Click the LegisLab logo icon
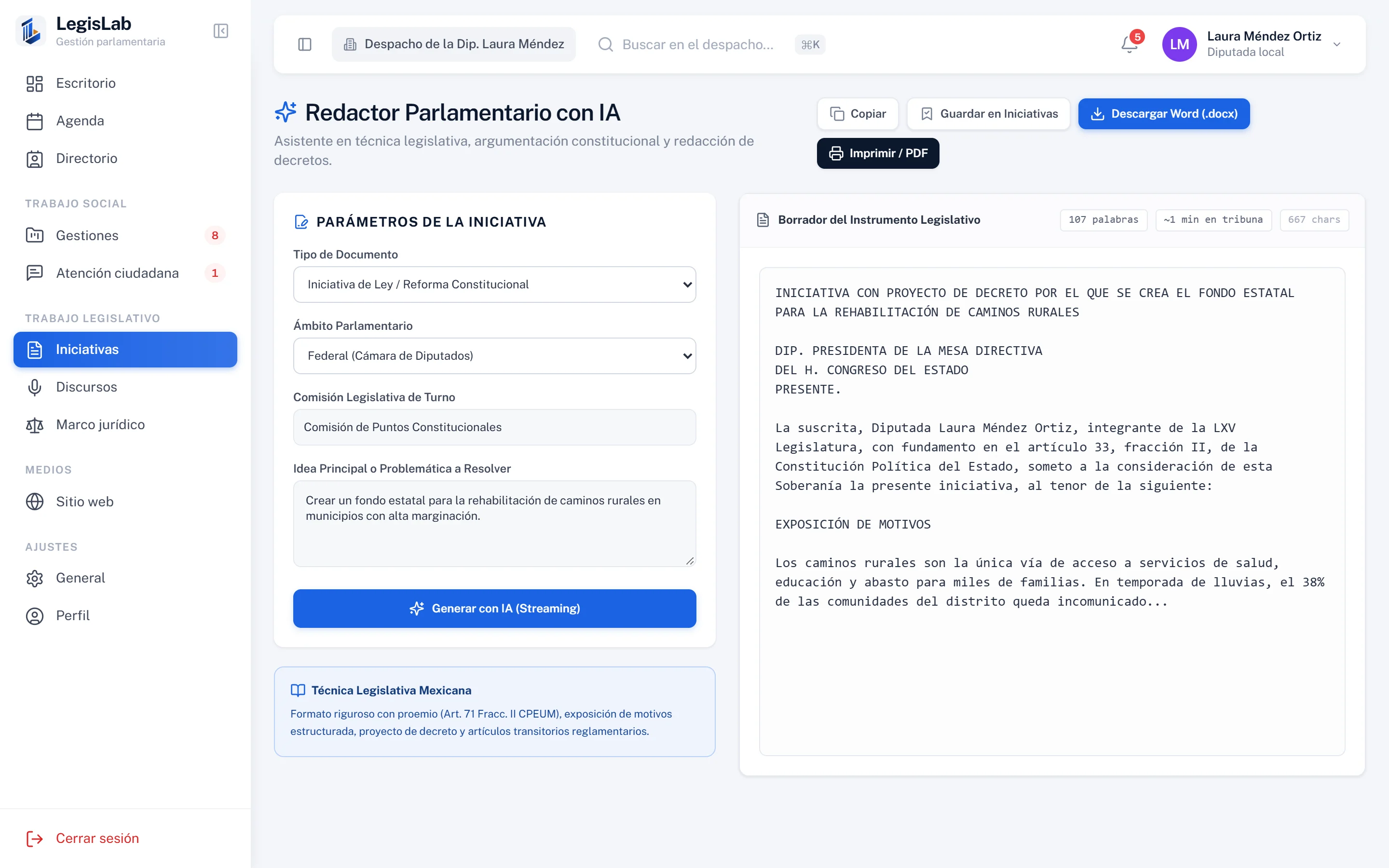The height and width of the screenshot is (868, 1389). (31, 31)
